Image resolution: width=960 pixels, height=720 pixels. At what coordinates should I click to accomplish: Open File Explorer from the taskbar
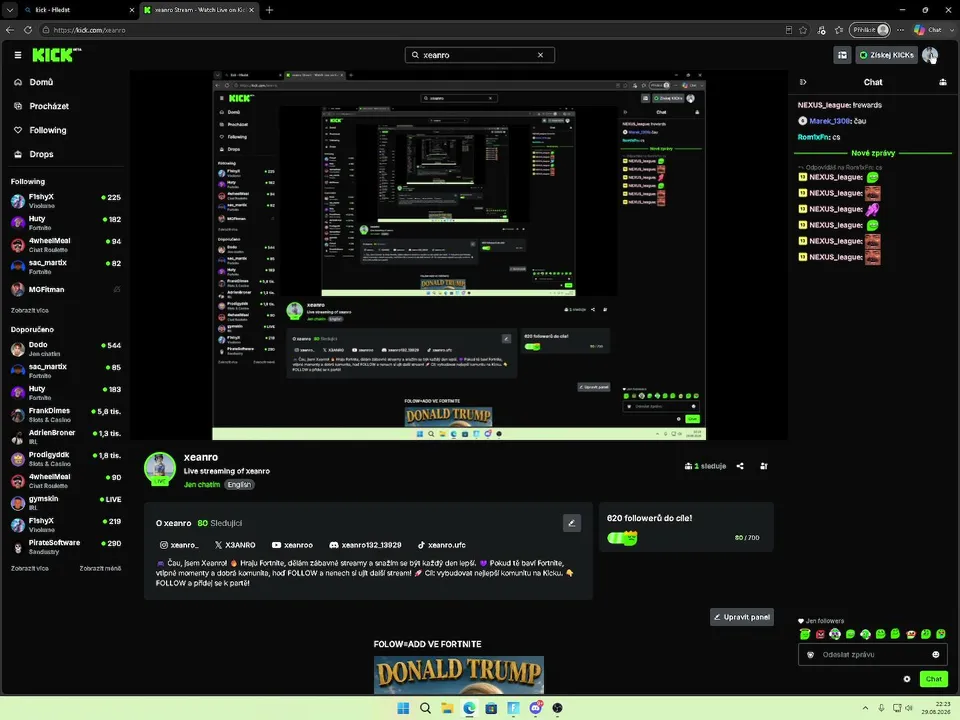pos(447,708)
